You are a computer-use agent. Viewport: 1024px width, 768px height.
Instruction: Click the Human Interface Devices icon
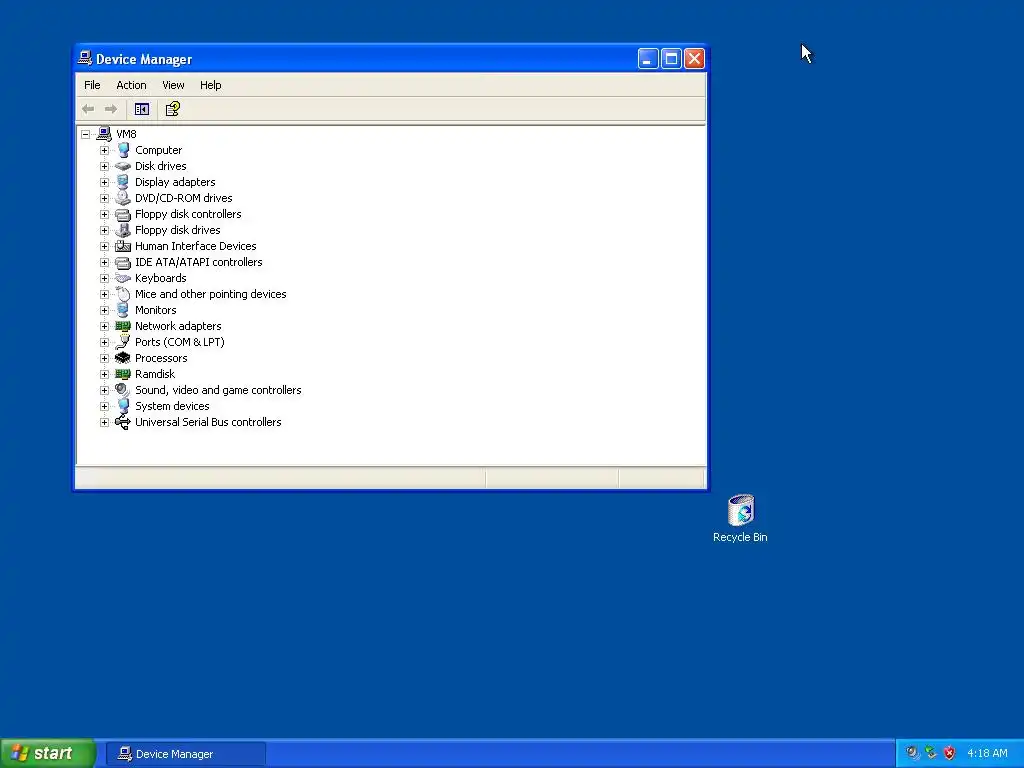[x=123, y=246]
